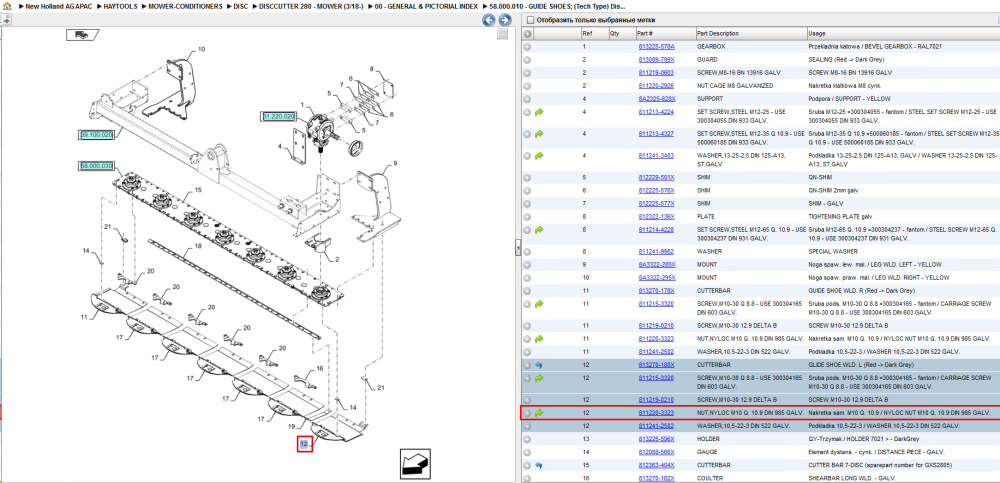The image size is (1000, 483).
Task: Select callout 10 at diagram top
Action: pyautogui.click(x=202, y=49)
